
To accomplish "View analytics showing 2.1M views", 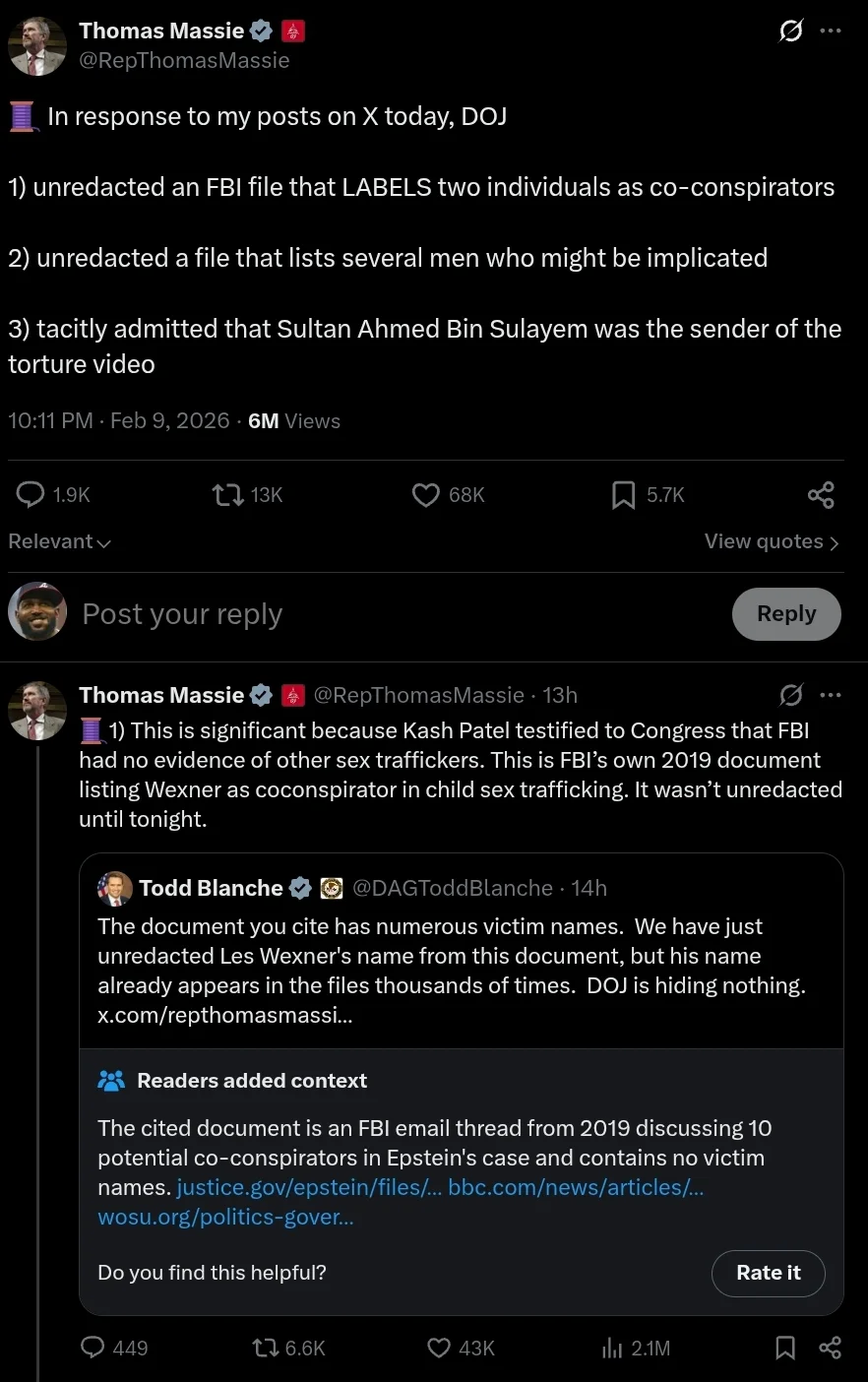I will [612, 1348].
